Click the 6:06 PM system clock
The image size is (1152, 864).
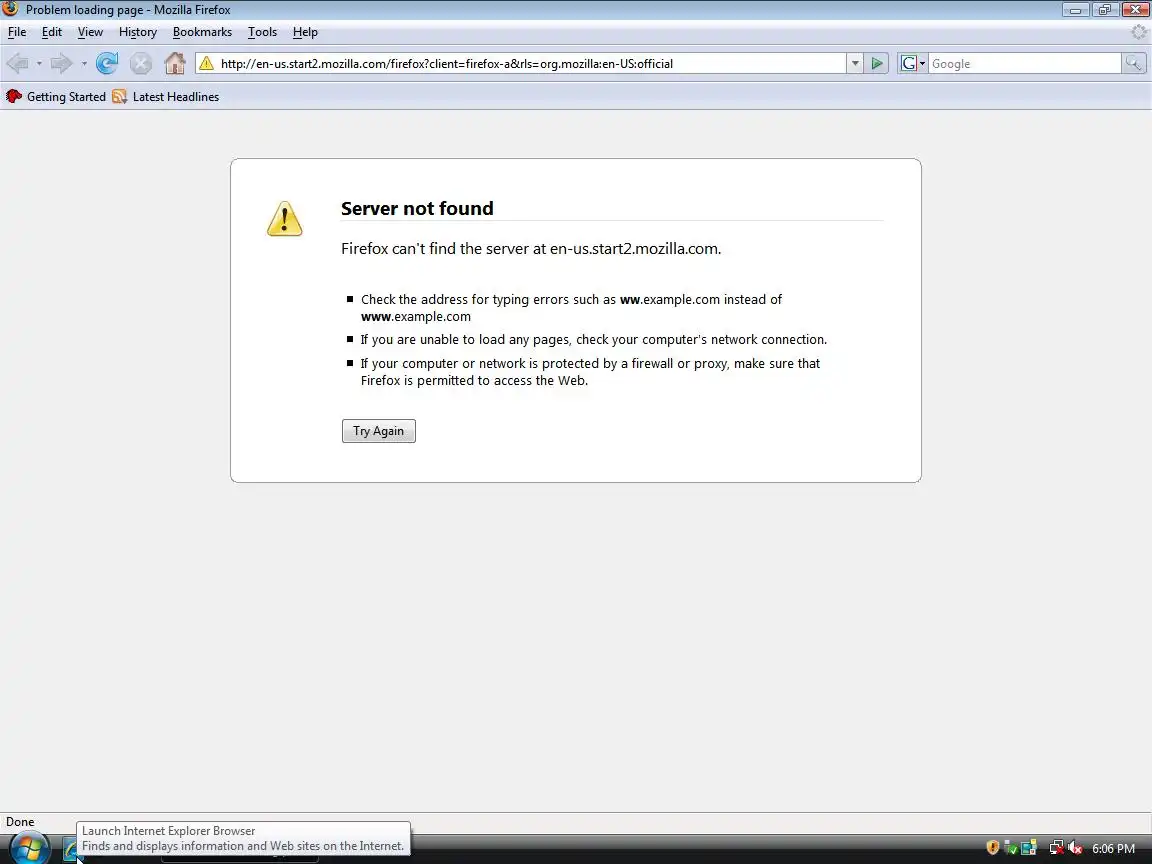1114,849
